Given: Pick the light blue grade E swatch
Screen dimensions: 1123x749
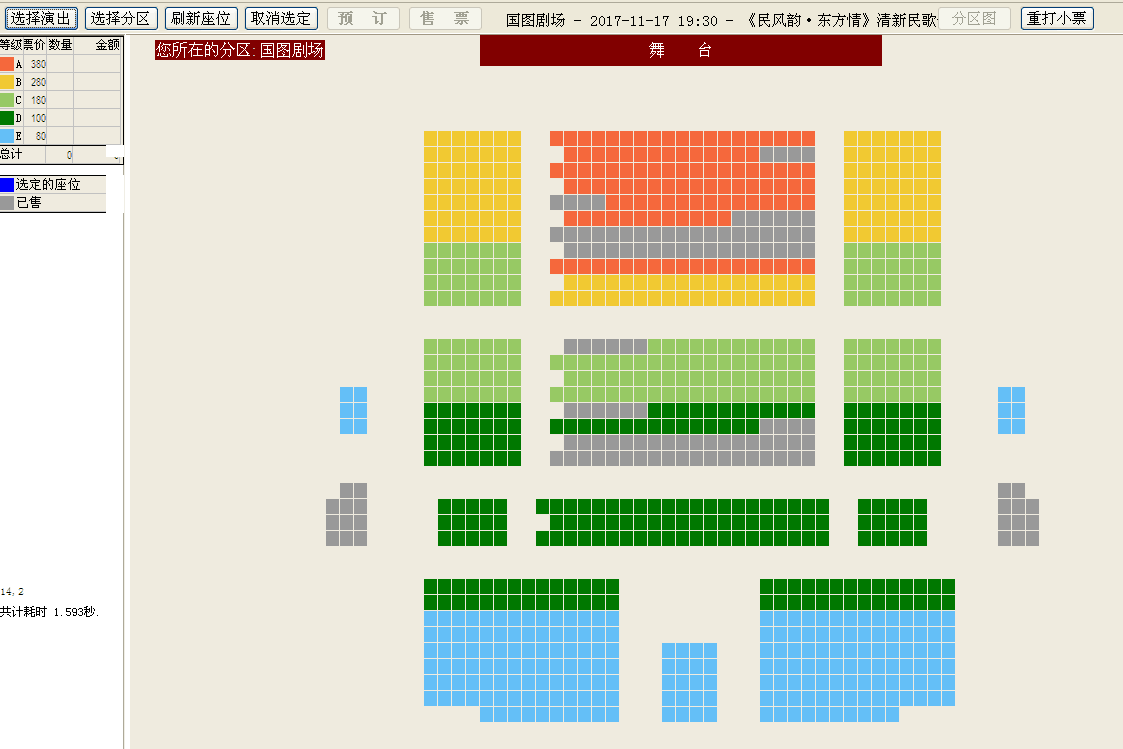Looking at the screenshot, I should pos(7,136).
